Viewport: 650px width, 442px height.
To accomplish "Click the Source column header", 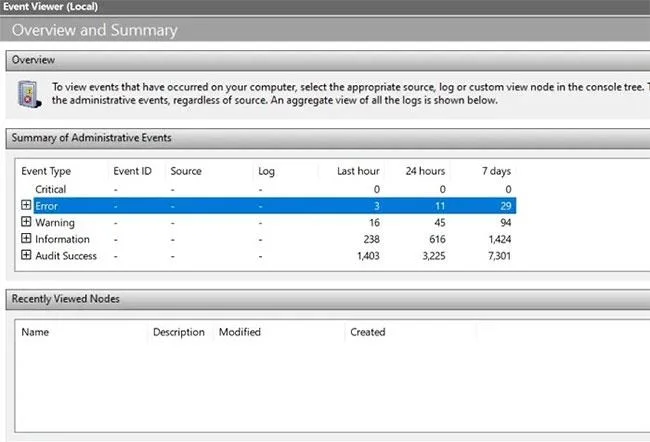I will point(186,171).
